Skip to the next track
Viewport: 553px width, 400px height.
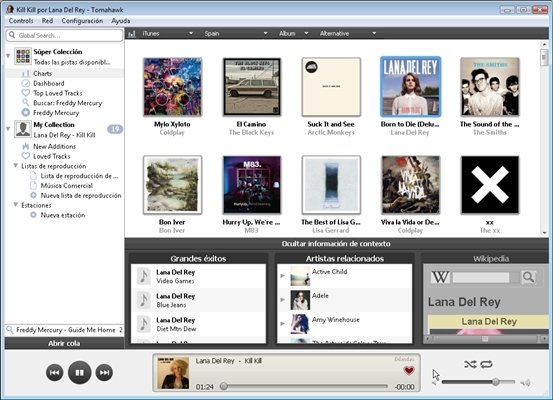(104, 372)
